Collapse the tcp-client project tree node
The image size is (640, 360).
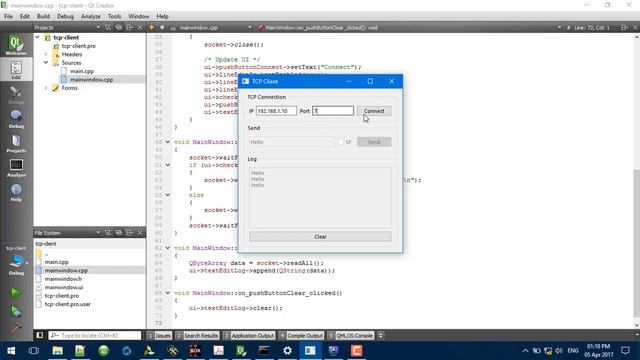tap(38, 37)
